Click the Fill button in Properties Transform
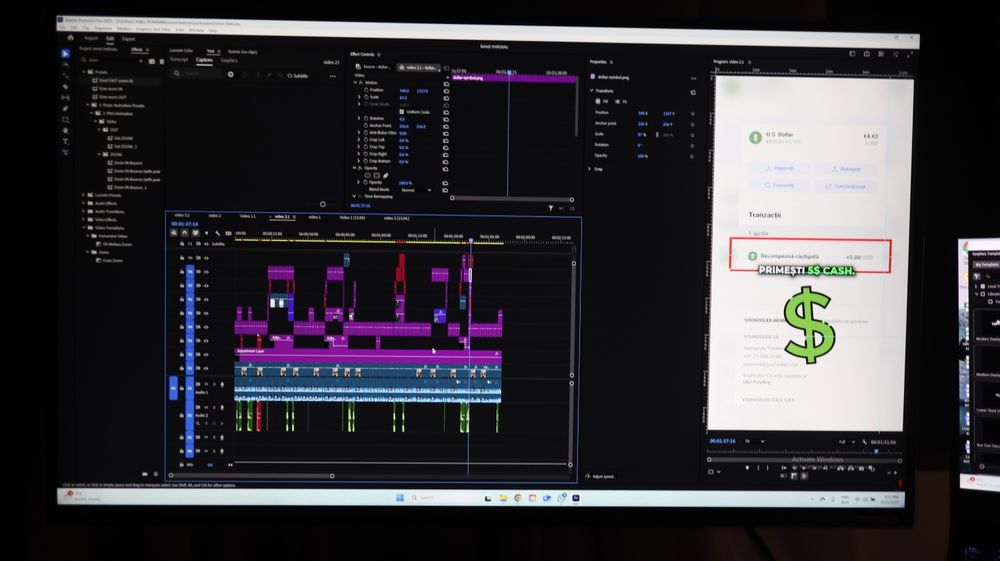 coord(601,101)
